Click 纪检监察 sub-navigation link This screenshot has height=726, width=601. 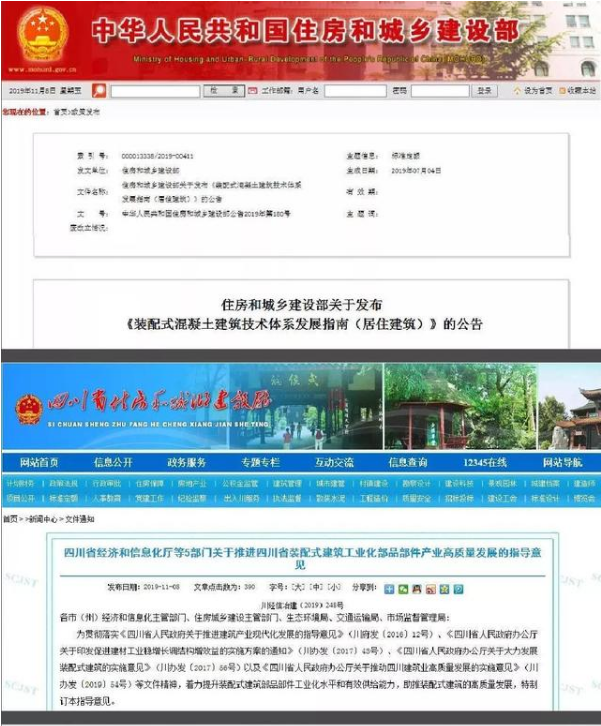192,498
